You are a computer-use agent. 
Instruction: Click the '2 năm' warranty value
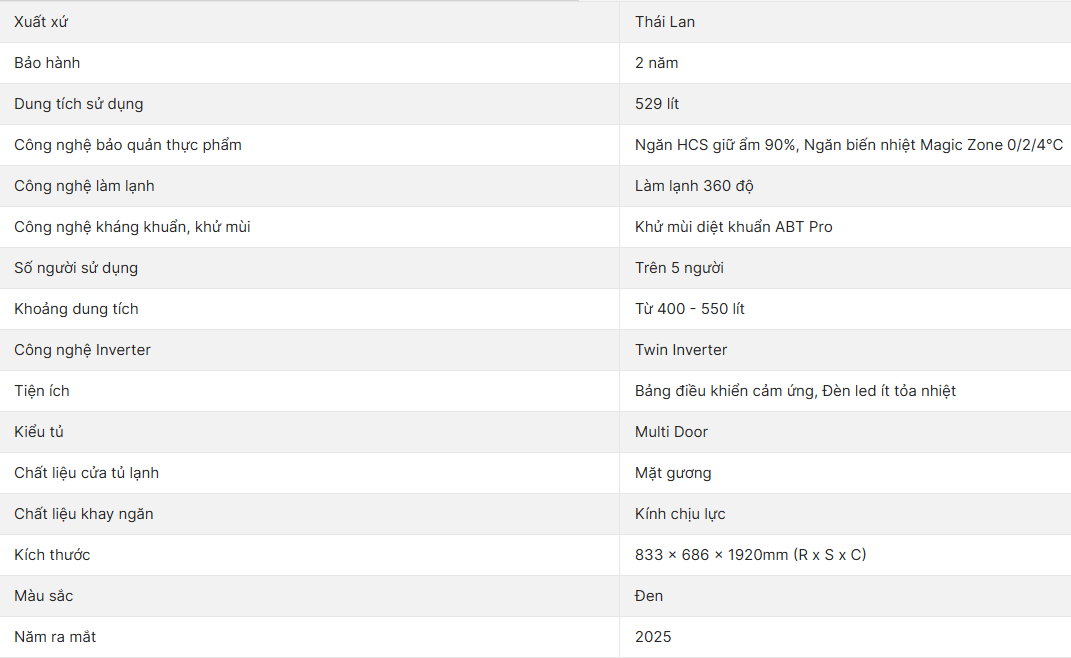pos(656,63)
